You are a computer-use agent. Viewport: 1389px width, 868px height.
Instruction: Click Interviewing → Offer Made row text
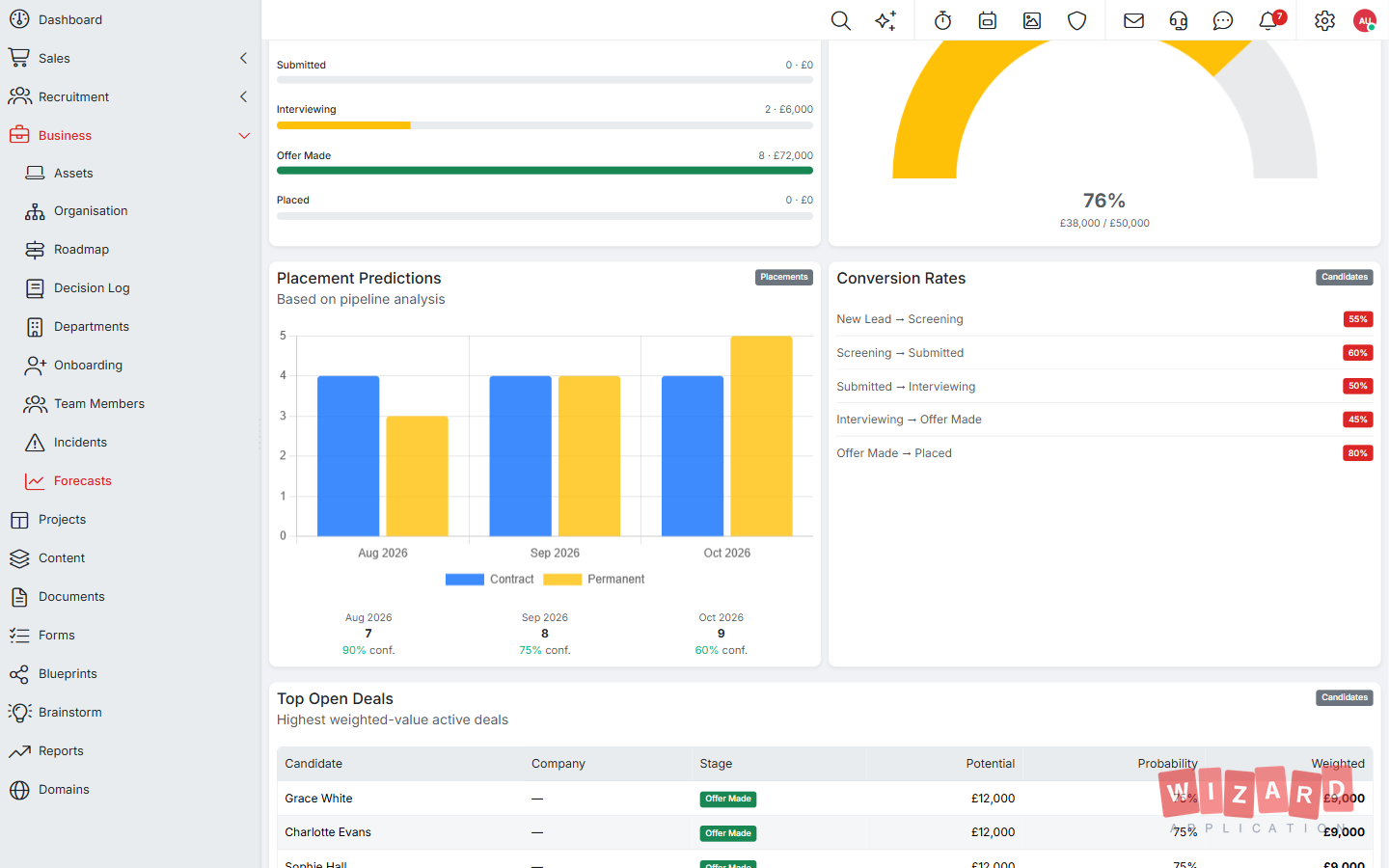pyautogui.click(x=909, y=420)
